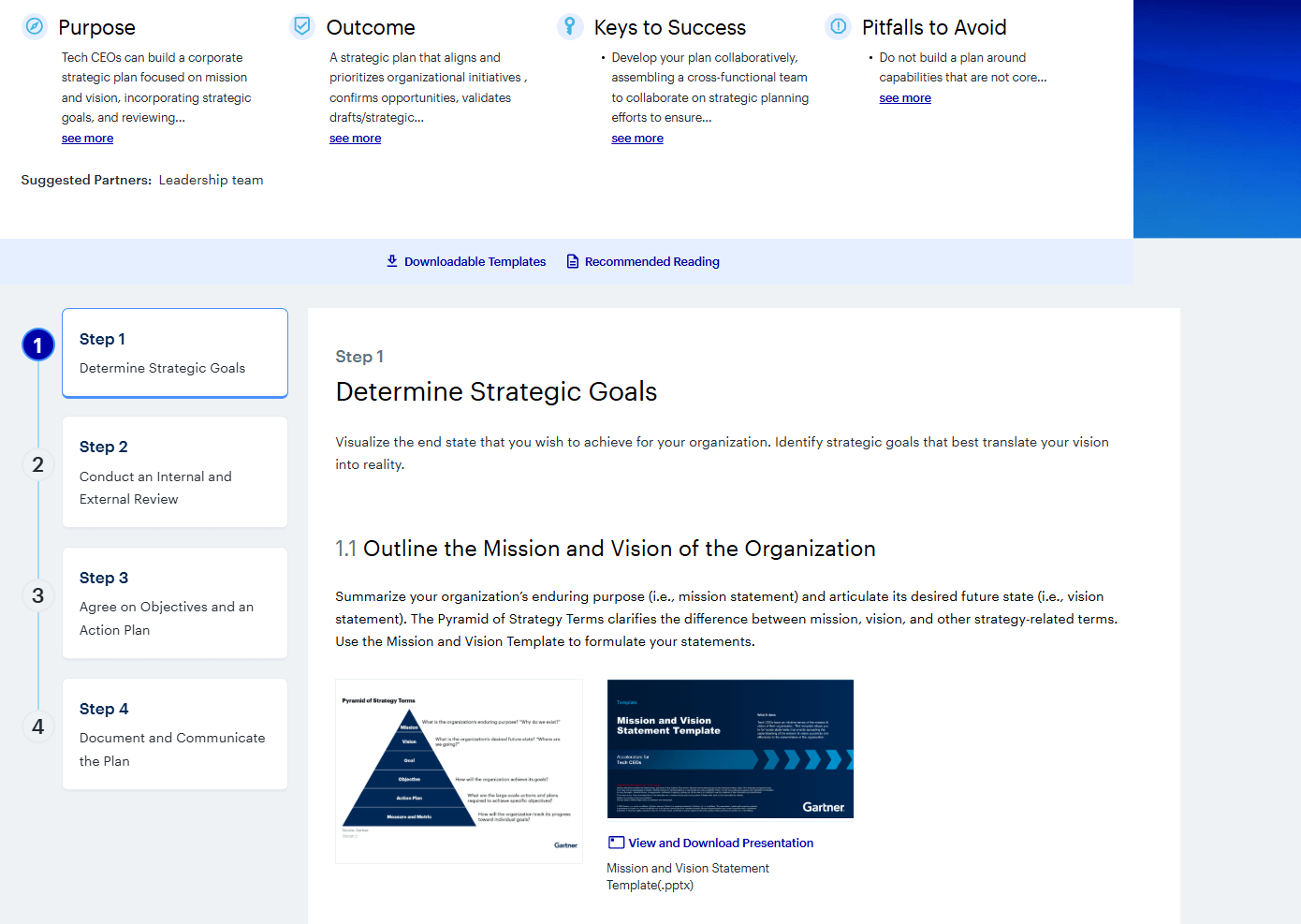Screen dimensions: 1301x924
Task: Open Step 2 Conduct an Internal and External Review
Action: [174, 472]
